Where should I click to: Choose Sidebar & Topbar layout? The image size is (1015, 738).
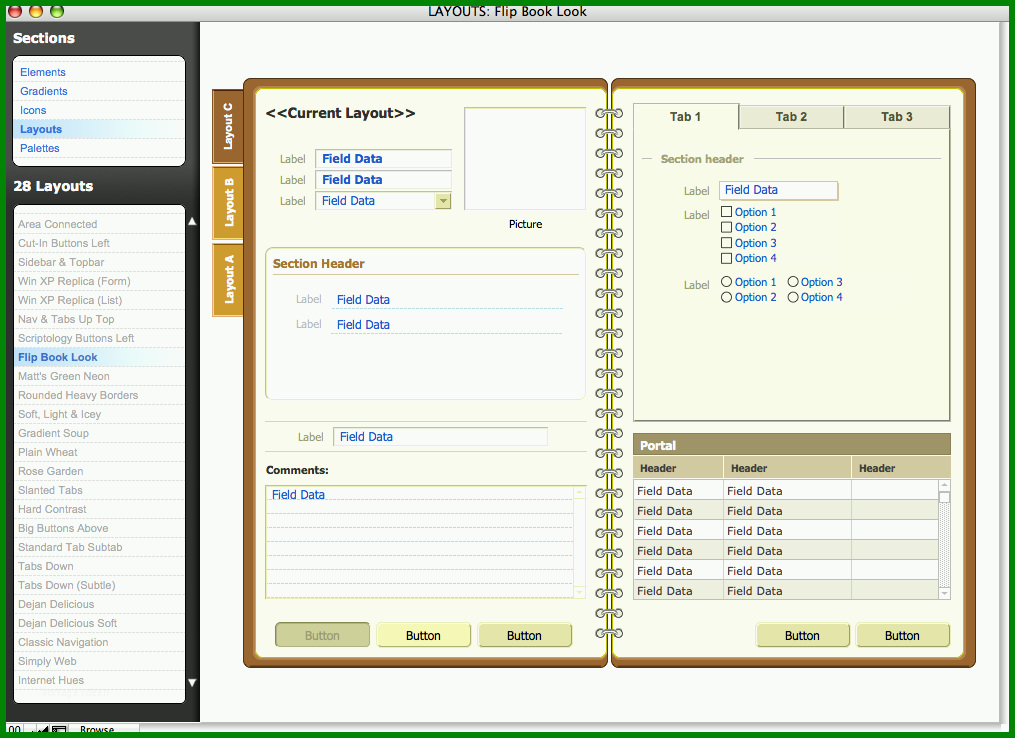pyautogui.click(x=99, y=262)
